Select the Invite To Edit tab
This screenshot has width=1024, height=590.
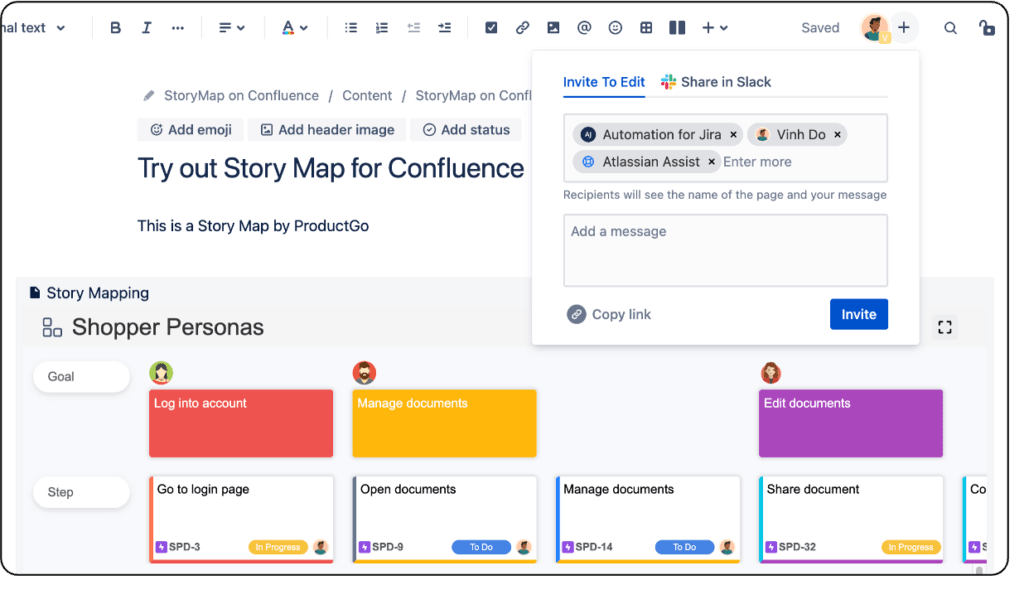point(604,82)
